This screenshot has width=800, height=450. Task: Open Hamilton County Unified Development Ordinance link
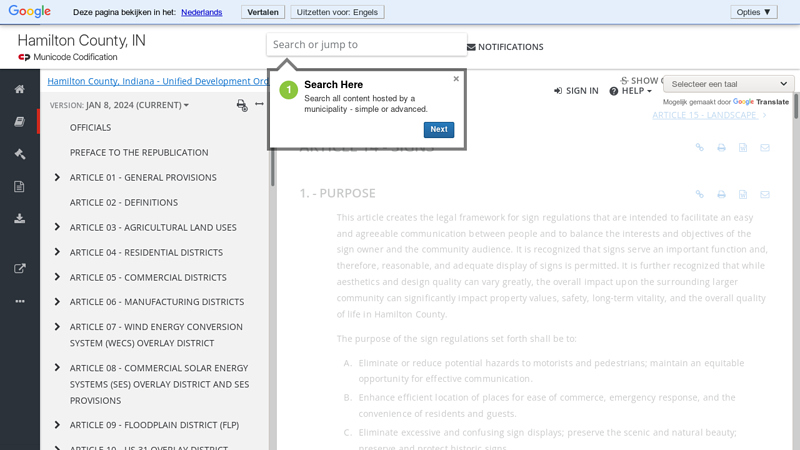(x=158, y=81)
